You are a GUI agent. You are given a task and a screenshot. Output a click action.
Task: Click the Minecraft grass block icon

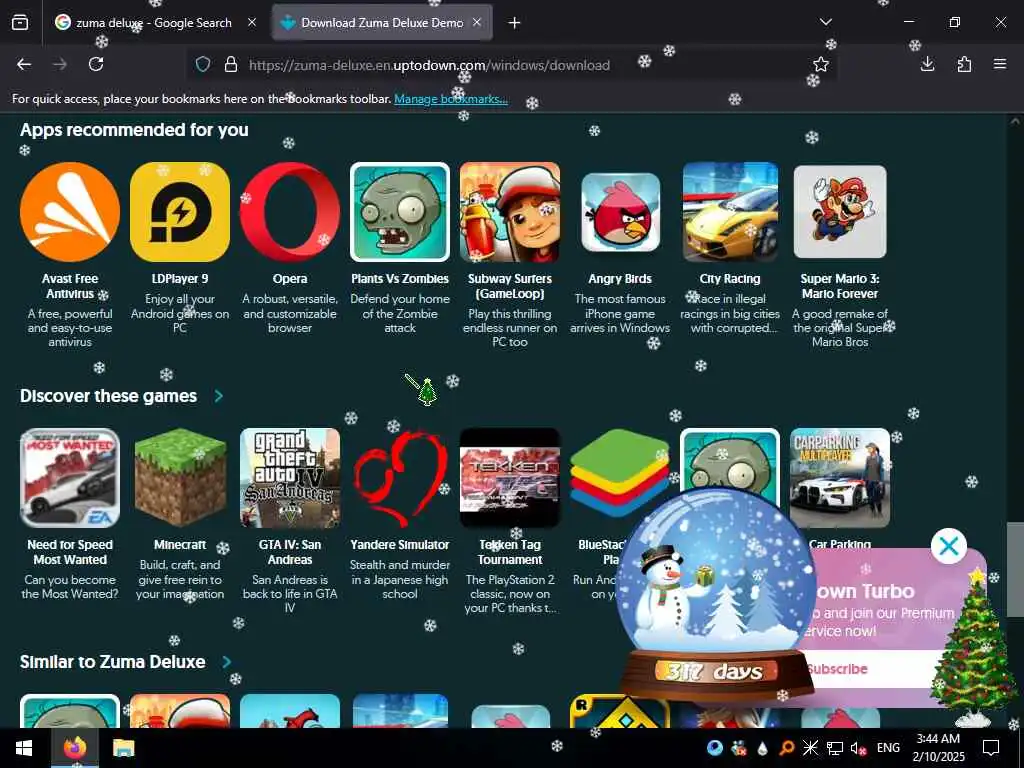tap(180, 478)
